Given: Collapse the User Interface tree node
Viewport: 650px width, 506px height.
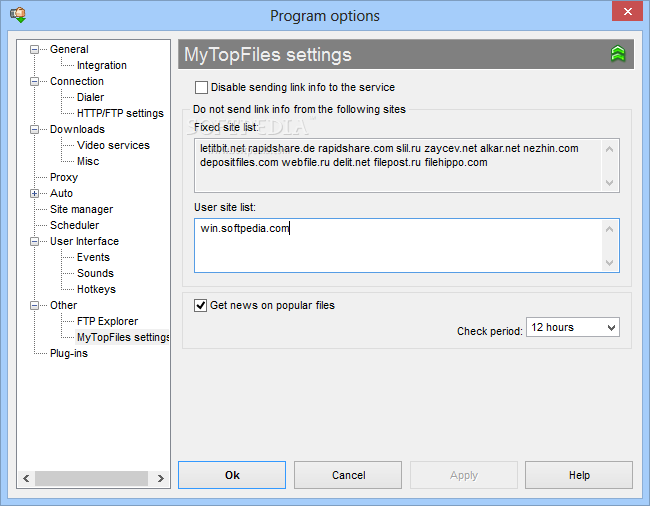Looking at the screenshot, I should pyautogui.click(x=34, y=242).
